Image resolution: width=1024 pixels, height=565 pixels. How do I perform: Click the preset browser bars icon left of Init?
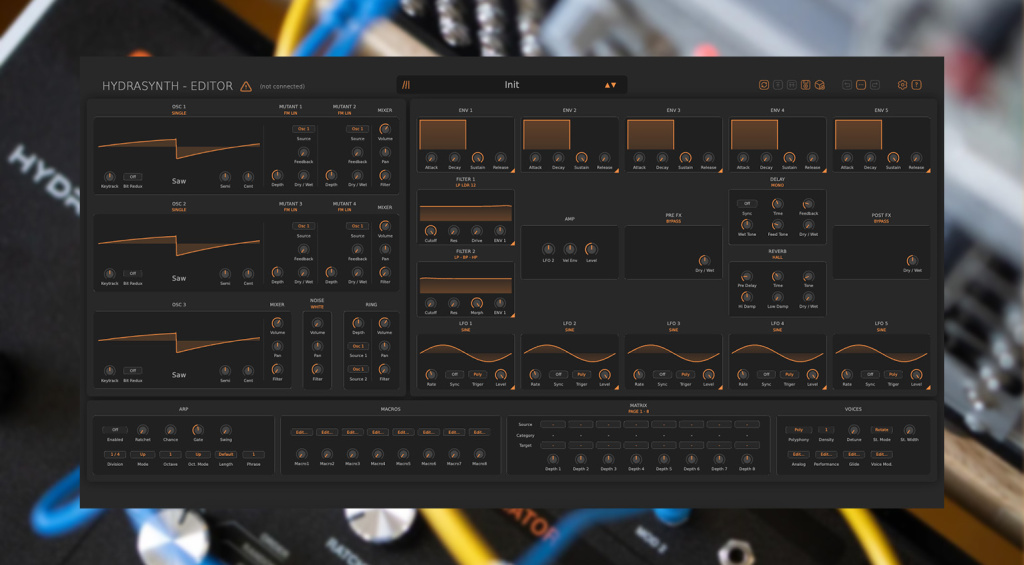pos(406,85)
